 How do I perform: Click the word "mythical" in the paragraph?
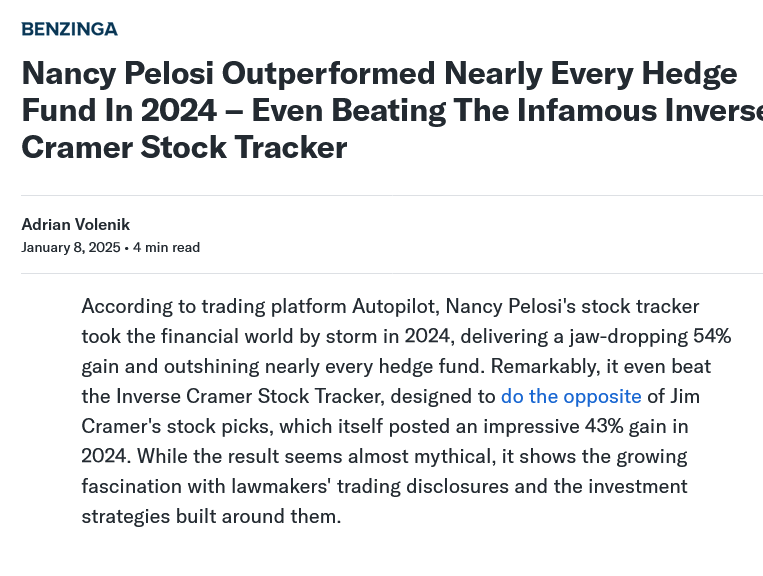coord(452,456)
